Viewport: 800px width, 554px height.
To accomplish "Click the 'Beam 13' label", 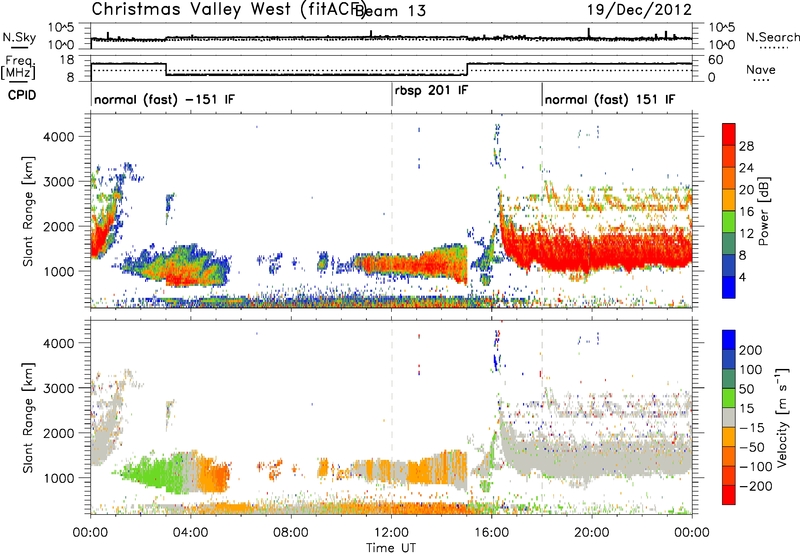I will click(x=390, y=11).
